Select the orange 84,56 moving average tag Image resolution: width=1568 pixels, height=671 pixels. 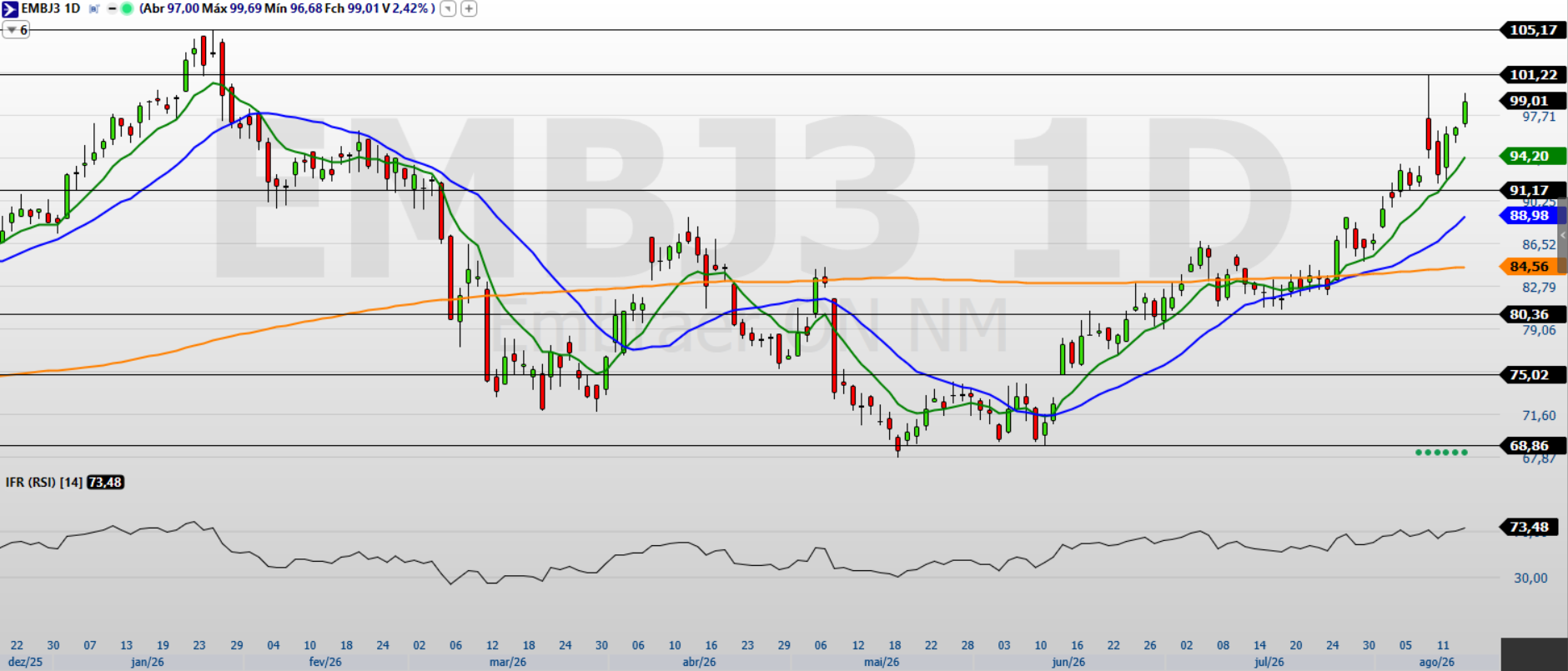point(1533,267)
